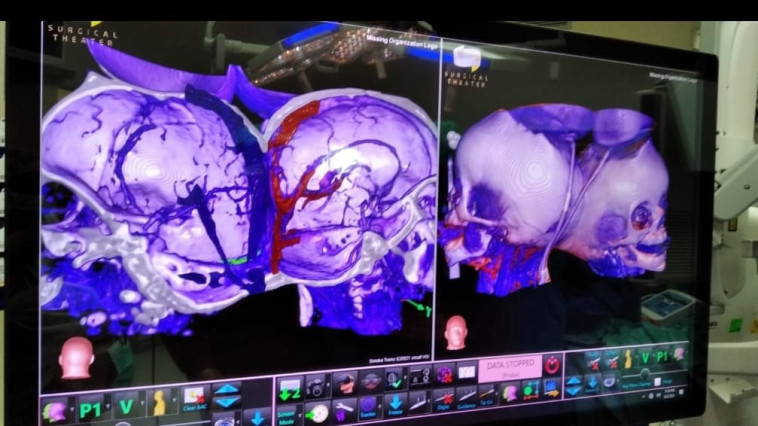Click the VR headset user icon
The height and width of the screenshot is (426, 758).
pyautogui.click(x=346, y=383)
